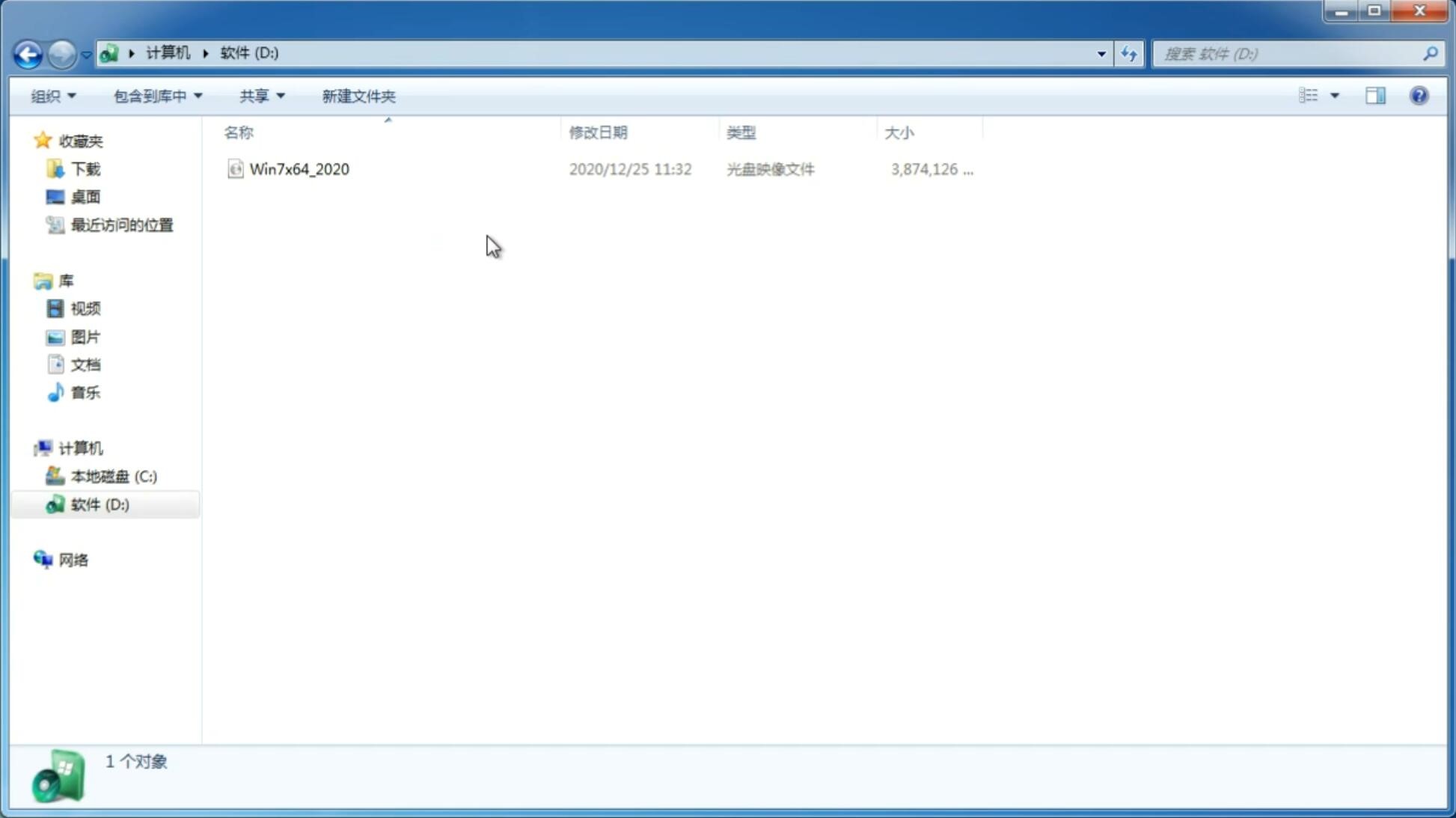Open the Win7x64_2020 ISO file
The width and height of the screenshot is (1456, 818).
[x=299, y=169]
